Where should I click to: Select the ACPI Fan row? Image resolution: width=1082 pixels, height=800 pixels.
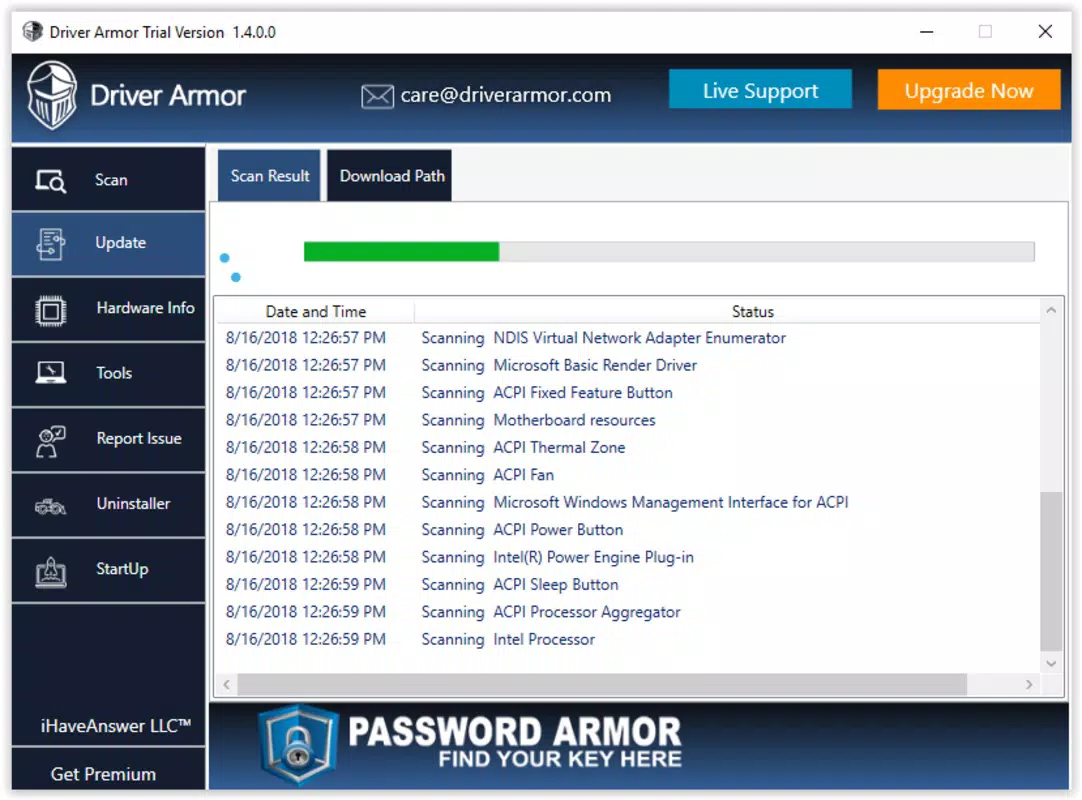coord(627,475)
